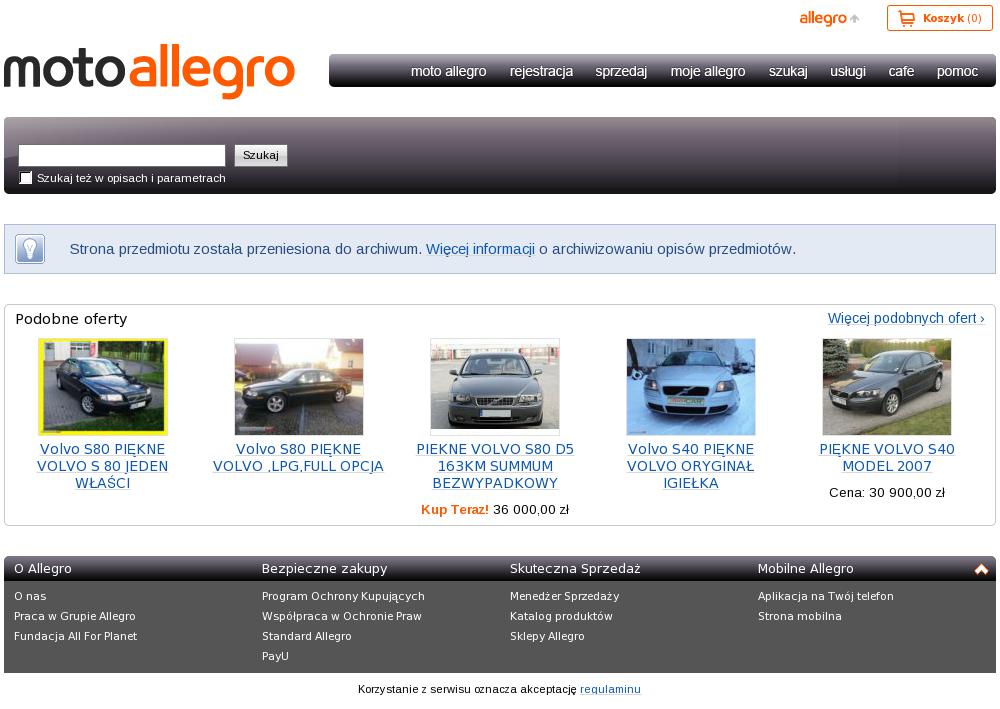Image resolution: width=1000 pixels, height=709 pixels.
Task: Click the Skuteczna Sprzedaż footer heading
Action: [x=575, y=569]
